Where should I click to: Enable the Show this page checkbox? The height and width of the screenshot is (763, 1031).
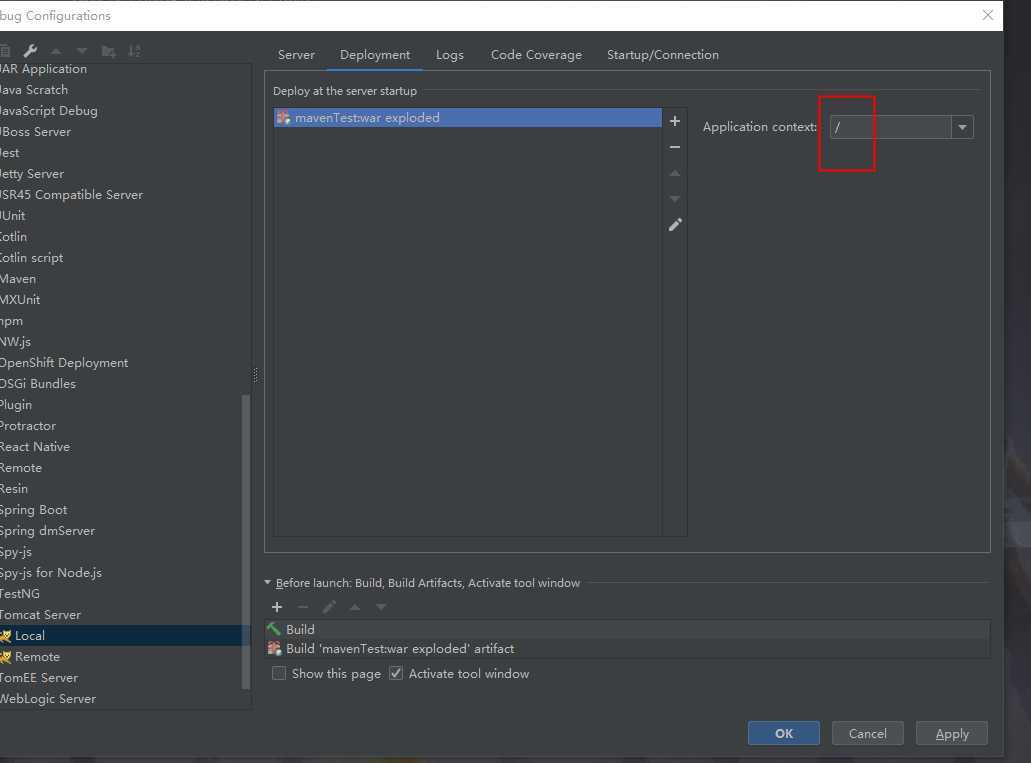click(x=279, y=674)
